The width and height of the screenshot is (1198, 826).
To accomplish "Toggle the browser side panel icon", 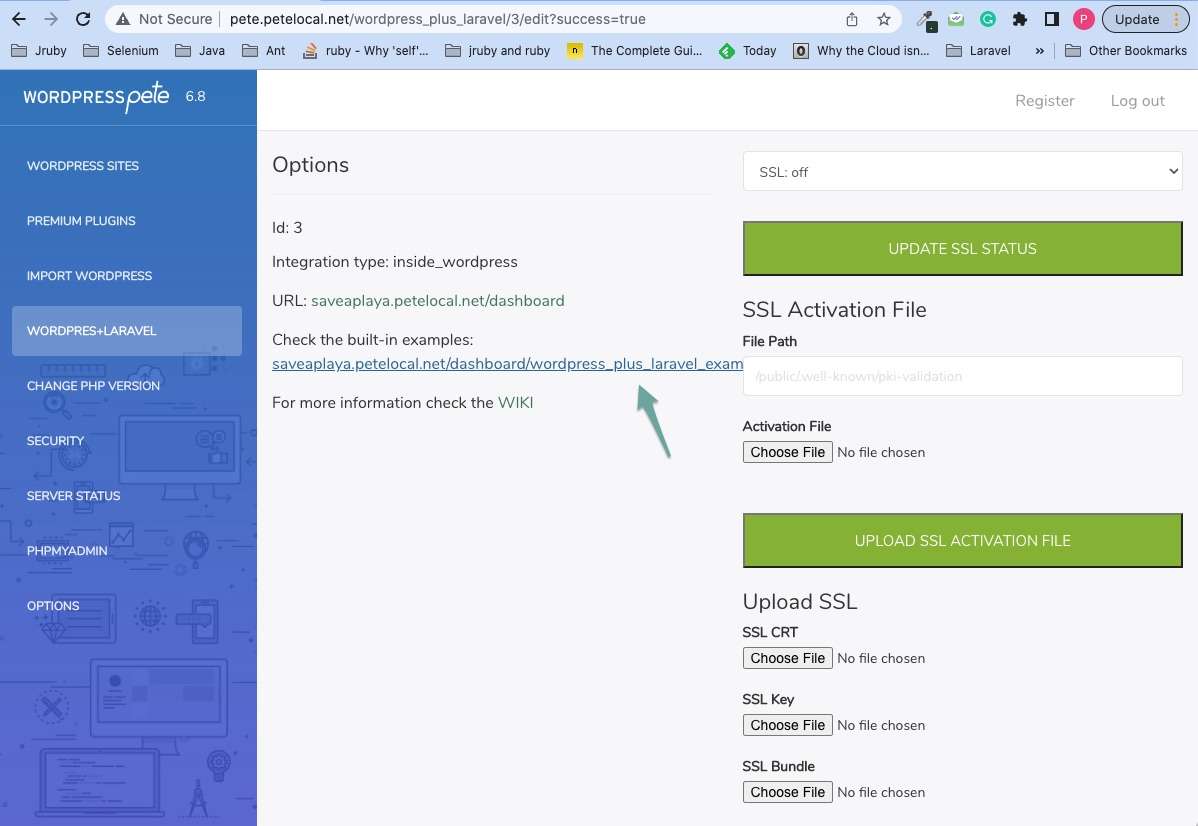I will (x=1051, y=19).
